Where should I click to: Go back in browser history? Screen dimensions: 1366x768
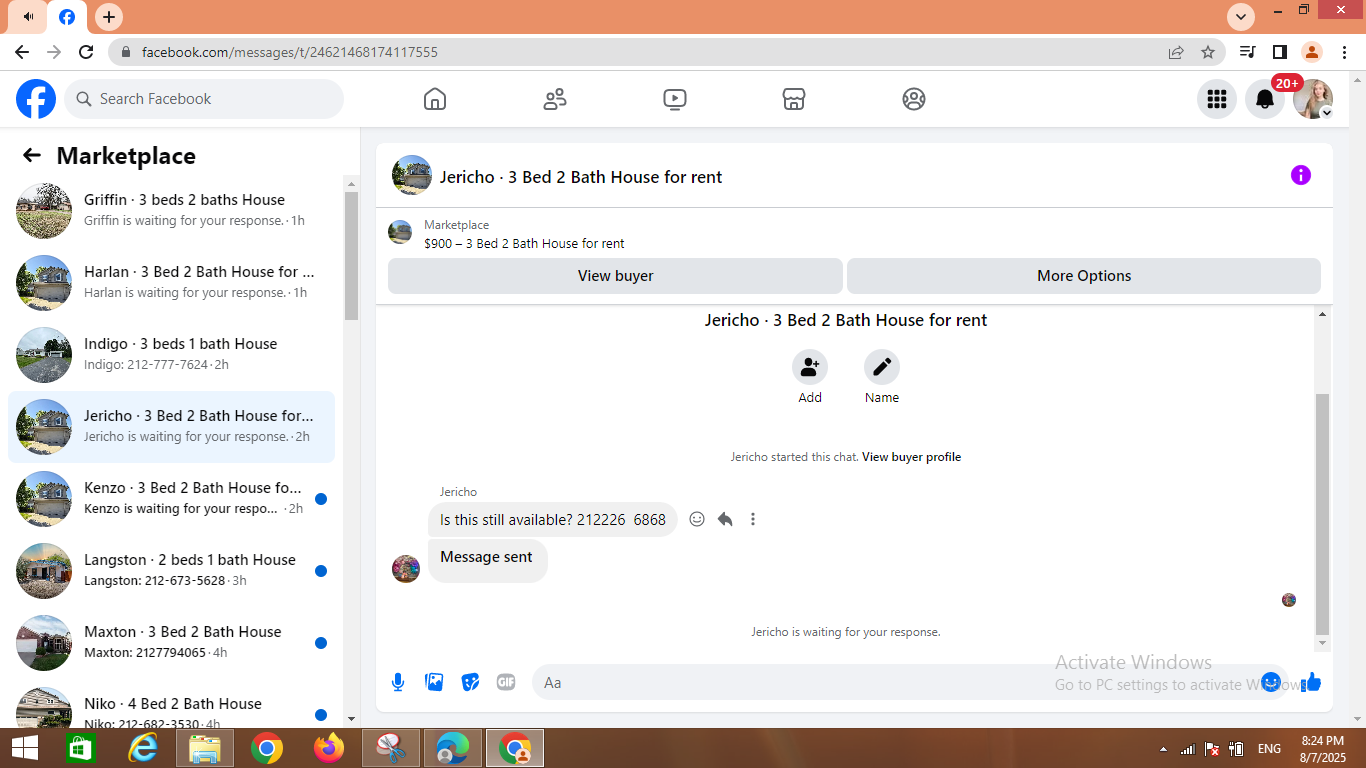(x=22, y=52)
